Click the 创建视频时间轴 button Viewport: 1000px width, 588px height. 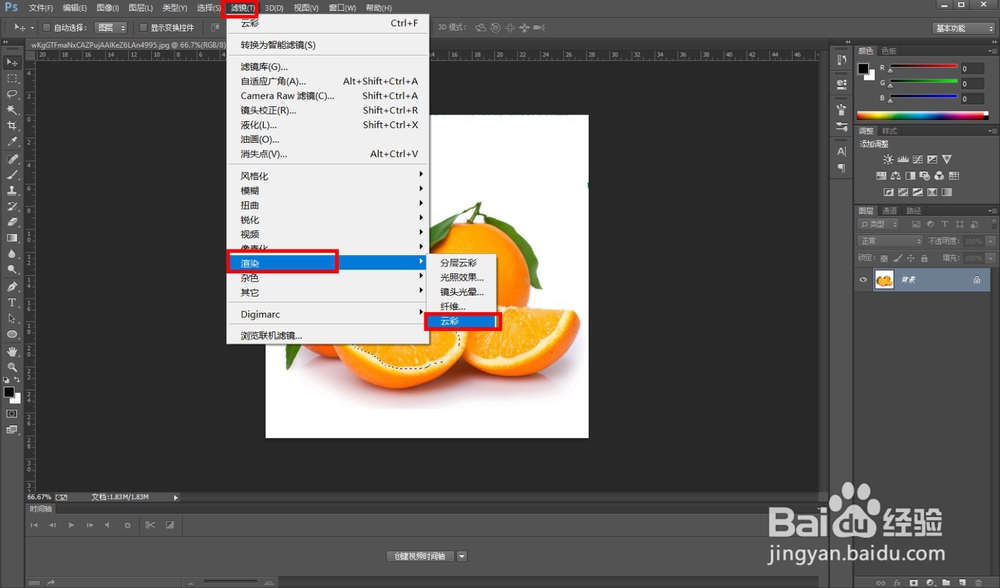(420, 556)
